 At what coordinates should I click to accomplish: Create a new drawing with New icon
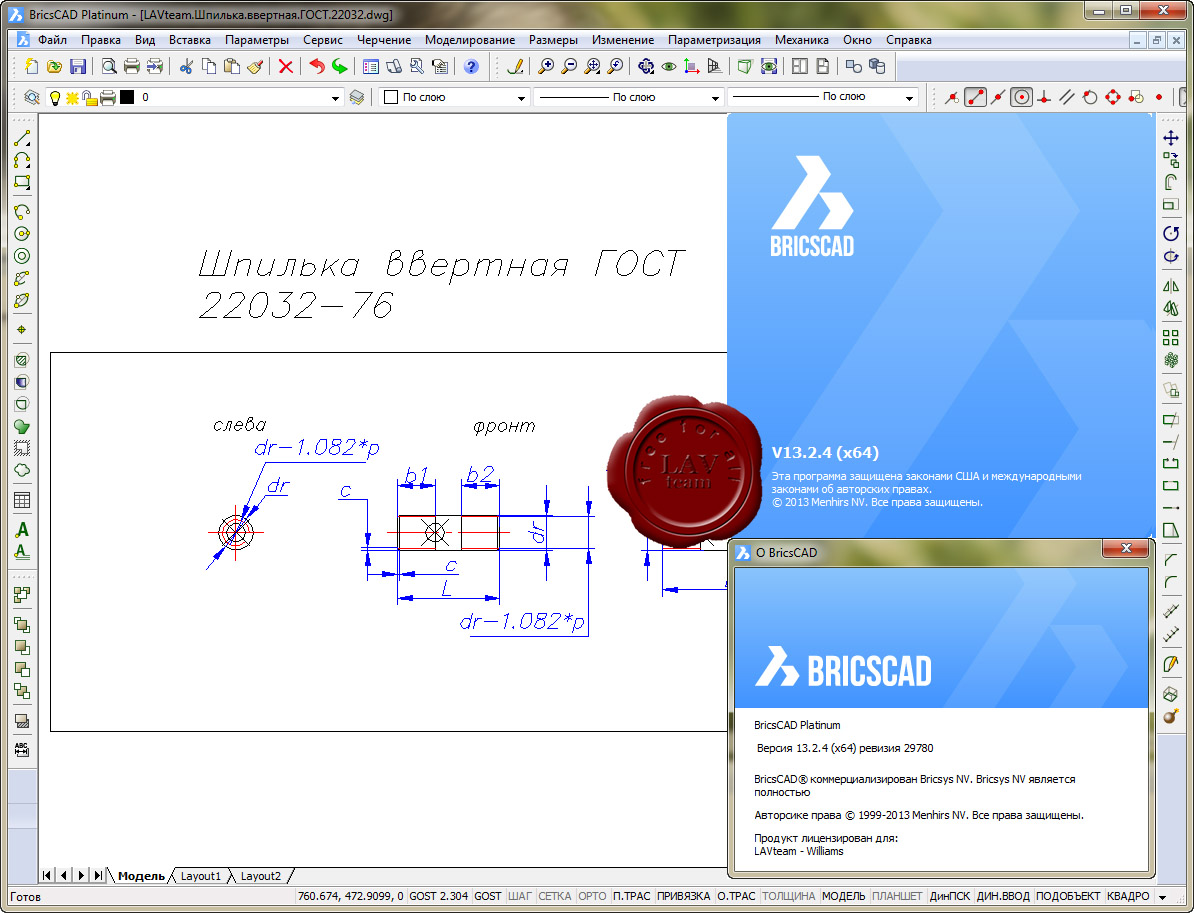coord(31,66)
